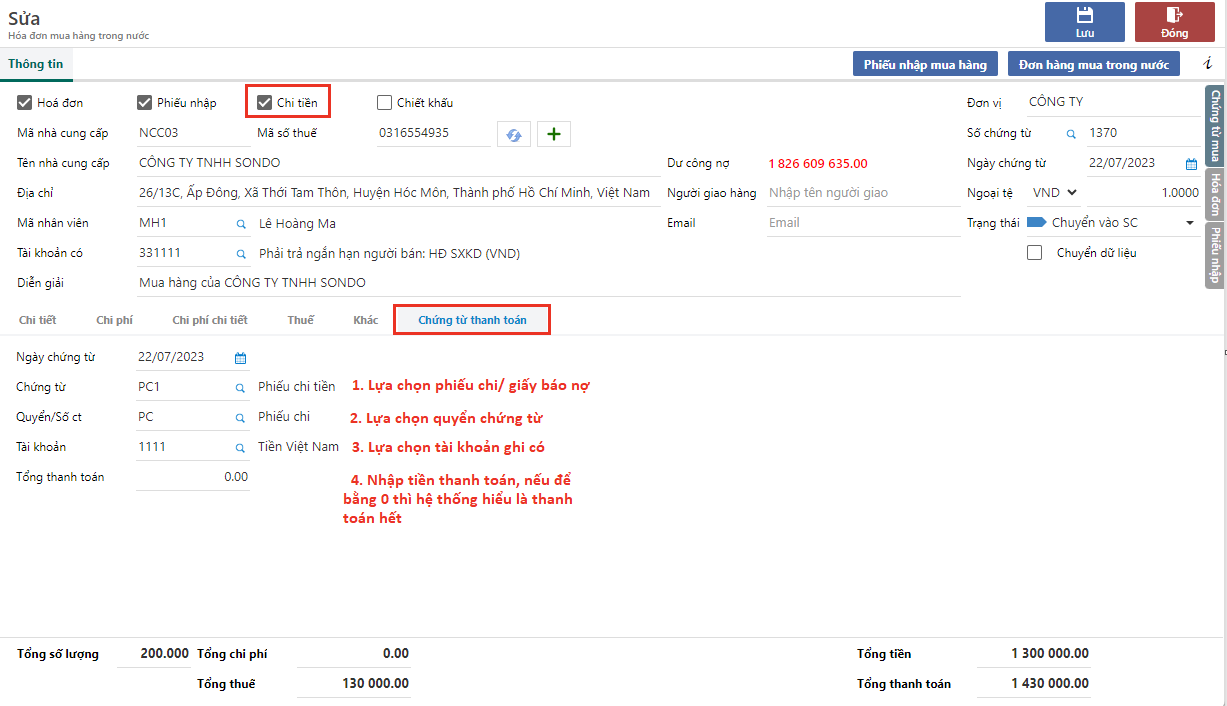
Task: Tick the Chuyển dữ liệu checkbox
Action: pyautogui.click(x=1035, y=253)
